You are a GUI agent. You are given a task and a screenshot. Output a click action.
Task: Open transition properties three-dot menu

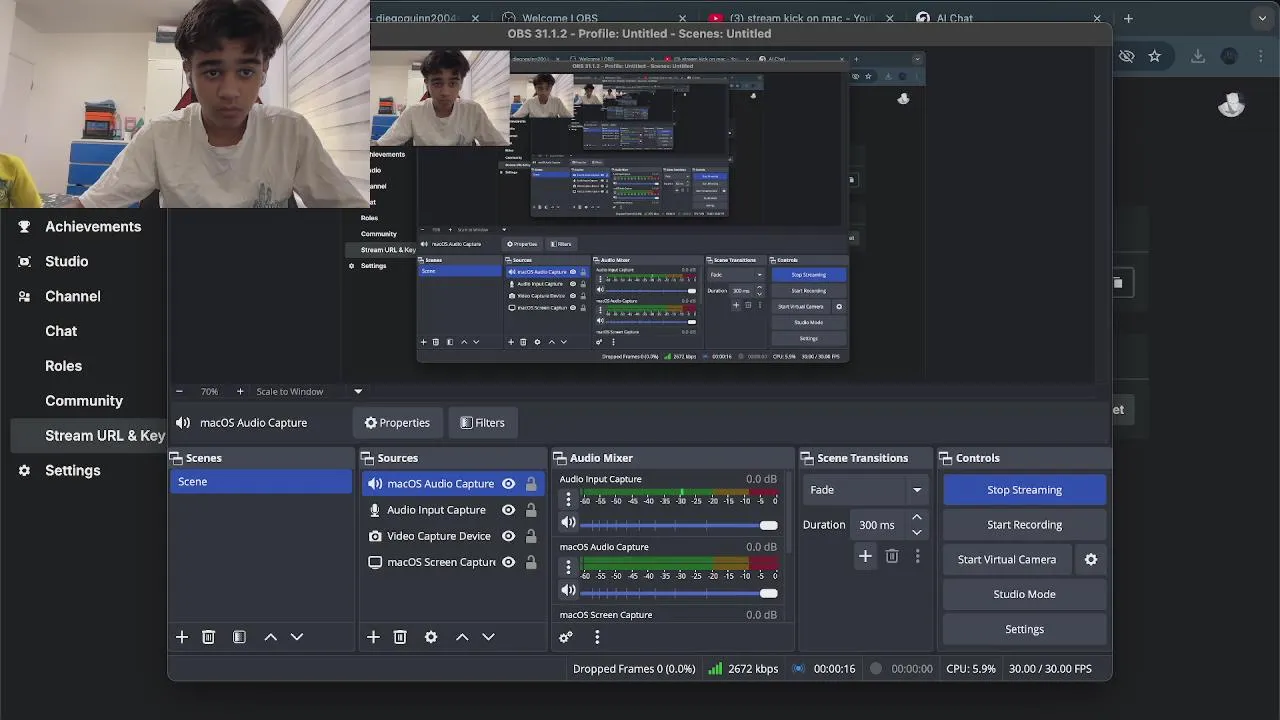pos(917,556)
